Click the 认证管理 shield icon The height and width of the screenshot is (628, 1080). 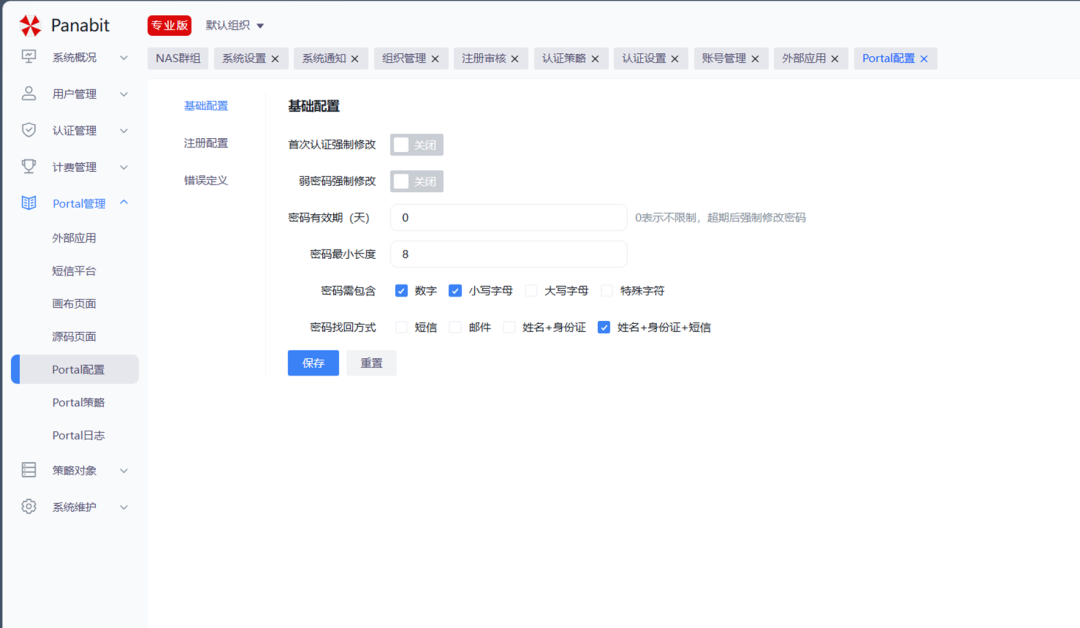click(x=28, y=130)
